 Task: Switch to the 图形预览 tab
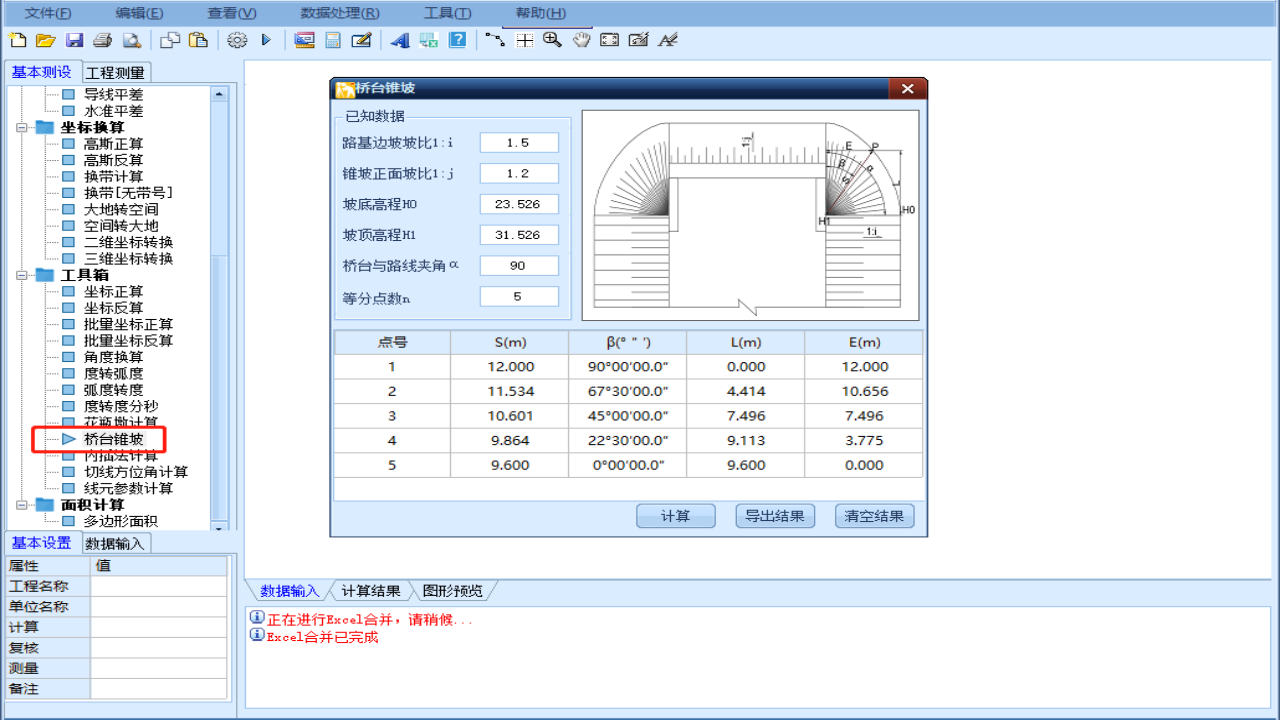454,590
